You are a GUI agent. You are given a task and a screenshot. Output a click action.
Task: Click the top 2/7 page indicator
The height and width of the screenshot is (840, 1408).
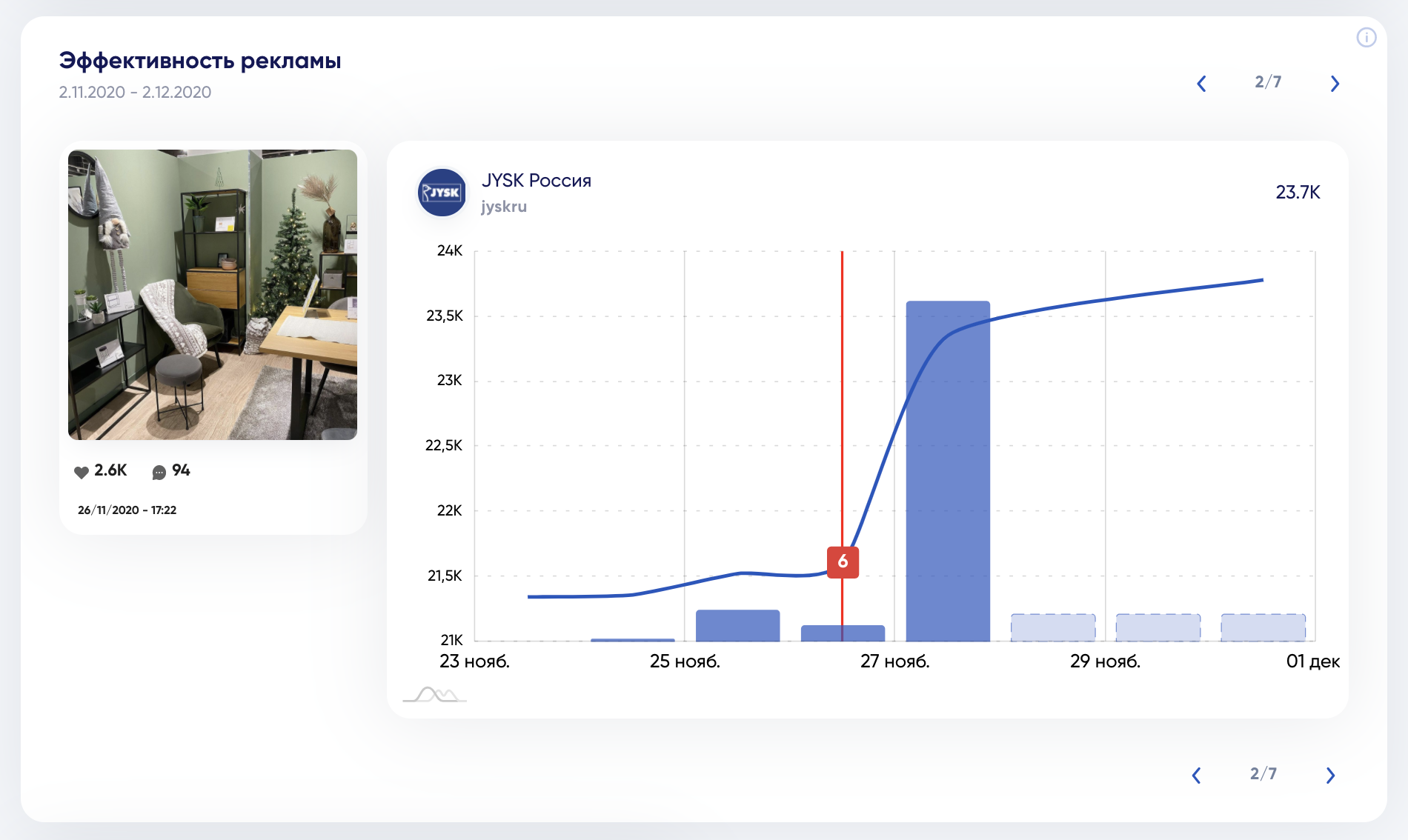coord(1268,82)
